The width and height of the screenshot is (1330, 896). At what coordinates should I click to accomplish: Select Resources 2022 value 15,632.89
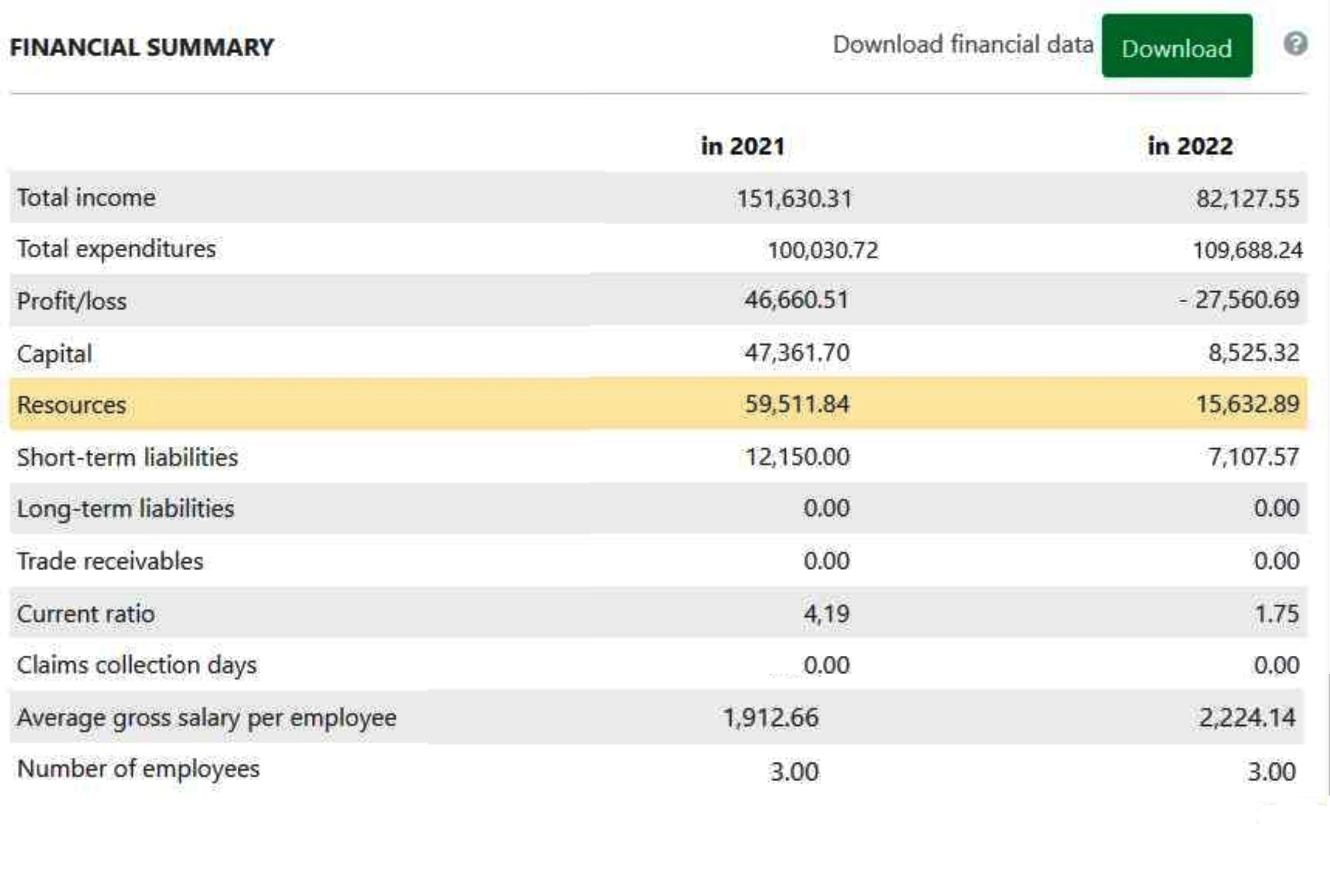click(x=1248, y=404)
